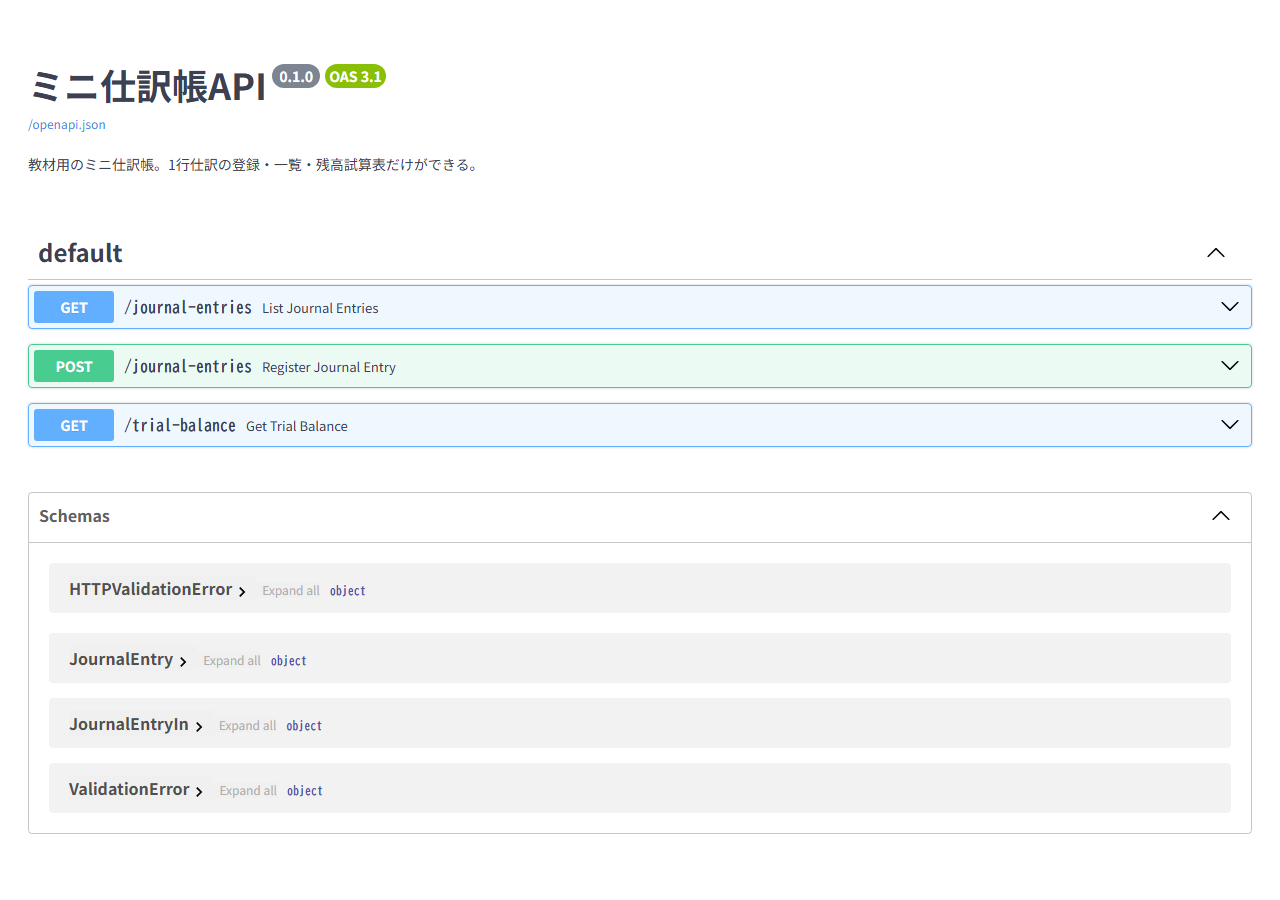Viewport: 1280px width, 900px height.
Task: Collapse the Schemas section chevron
Action: tap(1221, 516)
